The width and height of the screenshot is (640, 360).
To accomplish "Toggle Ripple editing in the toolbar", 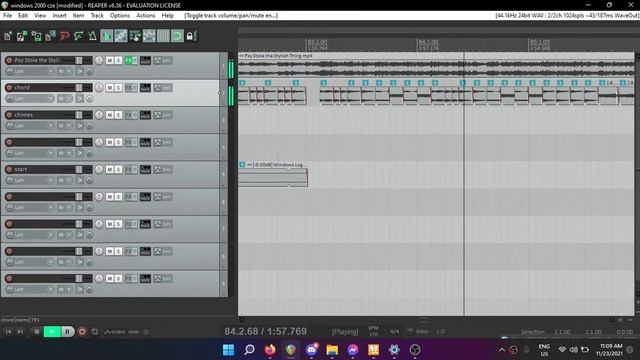I will point(135,36).
